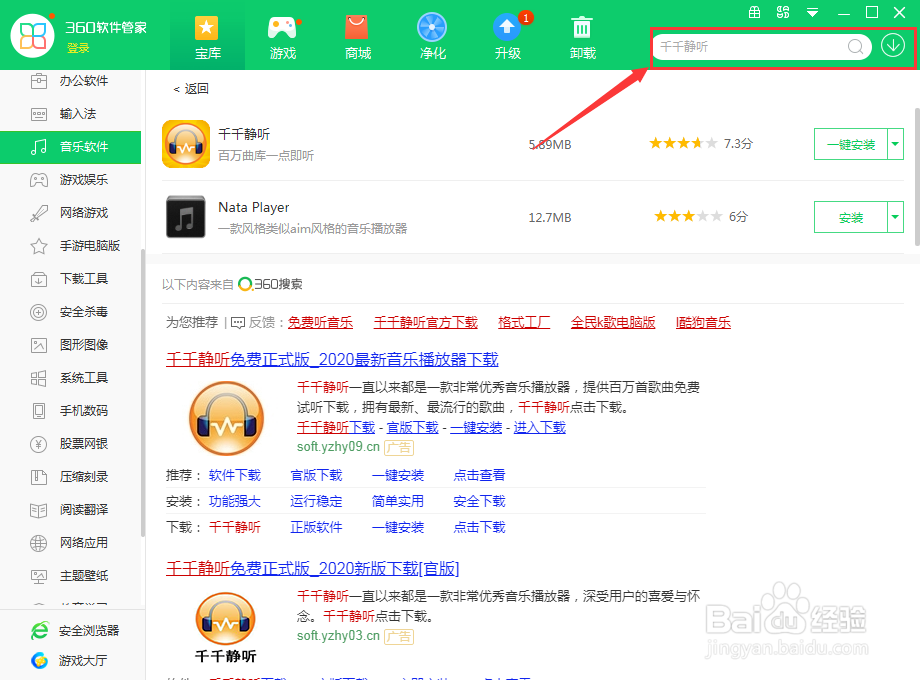Screen dimensions: 920x680
Task: Click 功能强大 in the 安装 row
Action: click(235, 501)
